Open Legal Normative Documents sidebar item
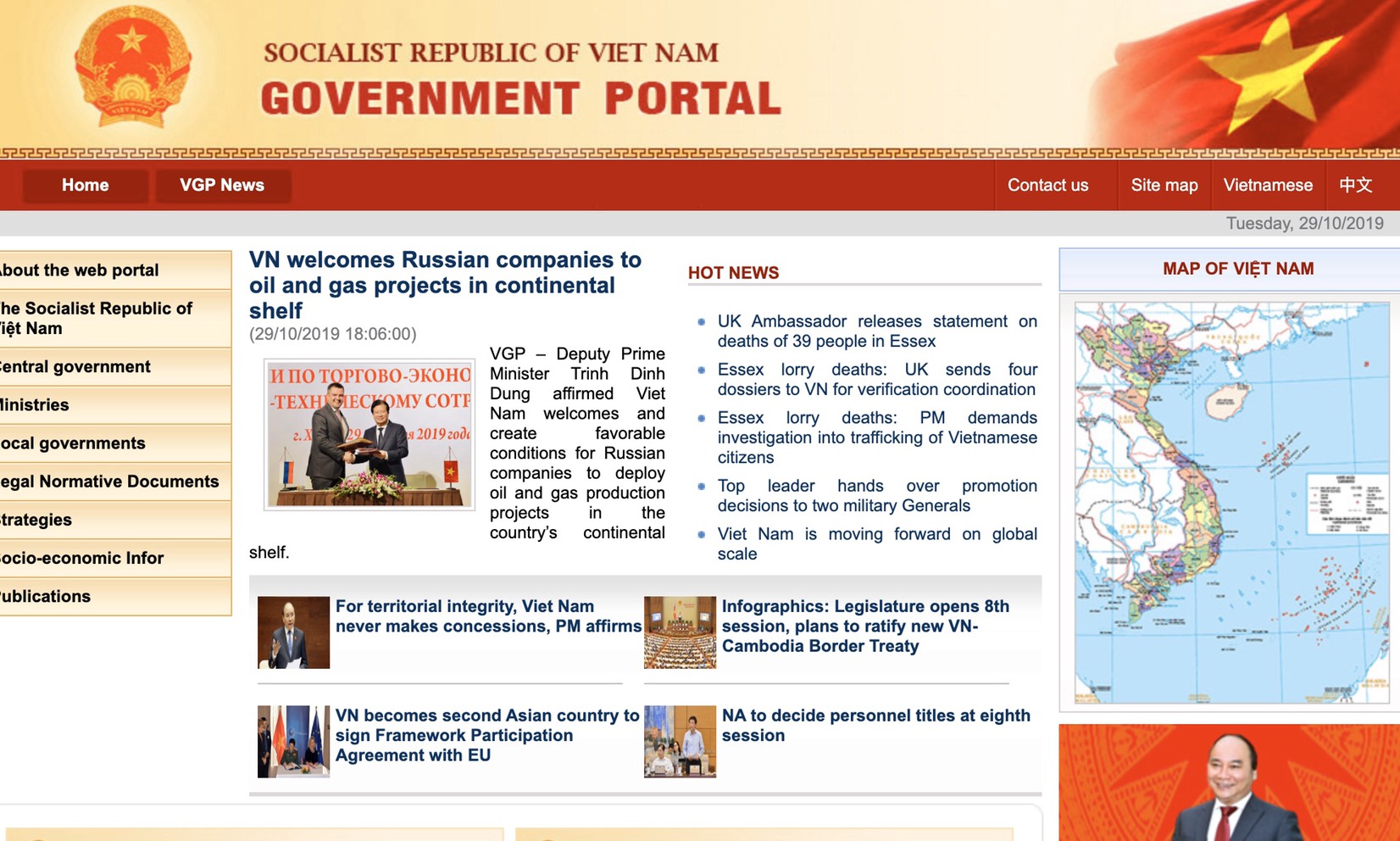 pos(114,481)
